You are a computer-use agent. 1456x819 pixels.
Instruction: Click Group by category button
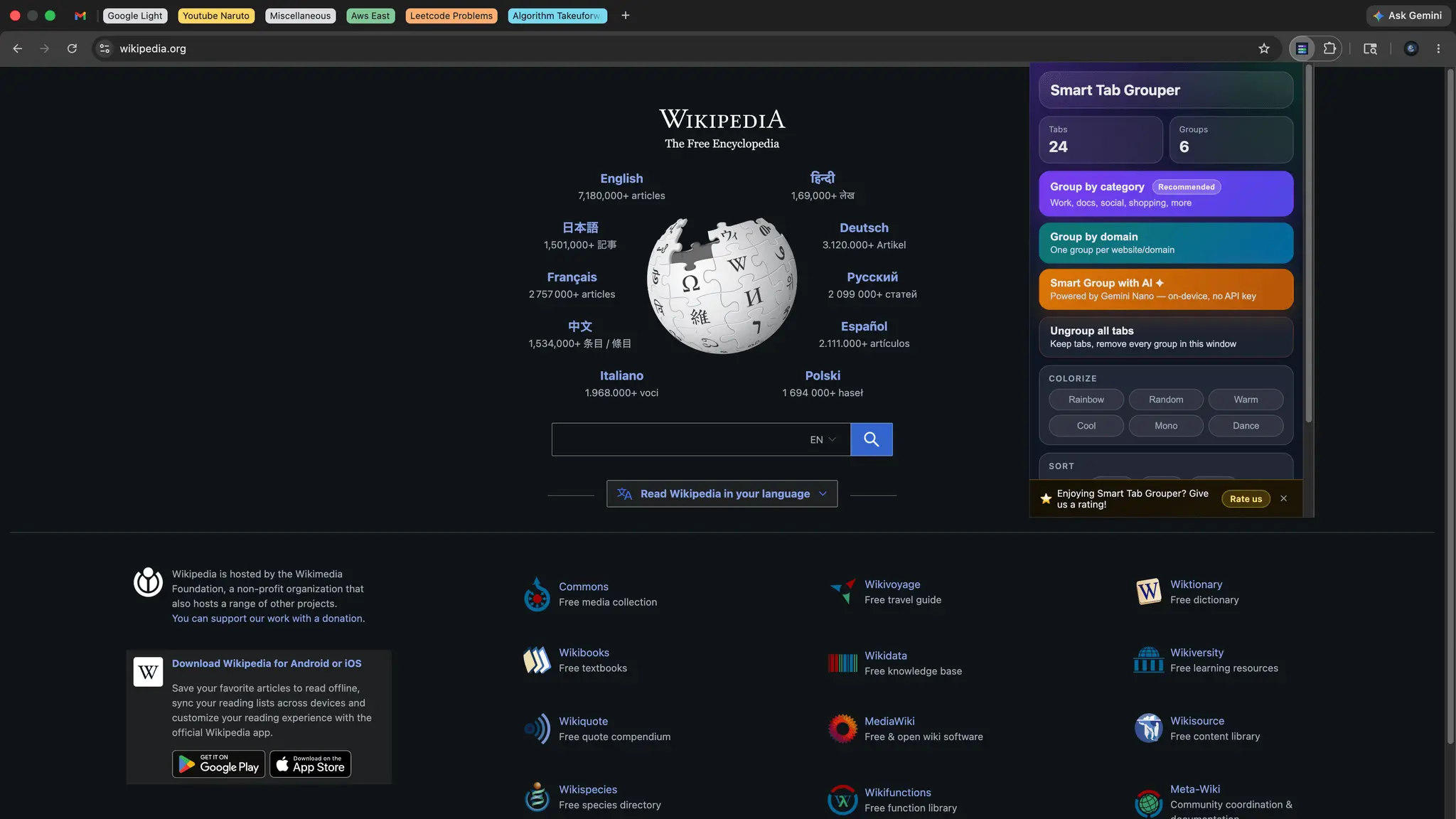pyautogui.click(x=1165, y=193)
